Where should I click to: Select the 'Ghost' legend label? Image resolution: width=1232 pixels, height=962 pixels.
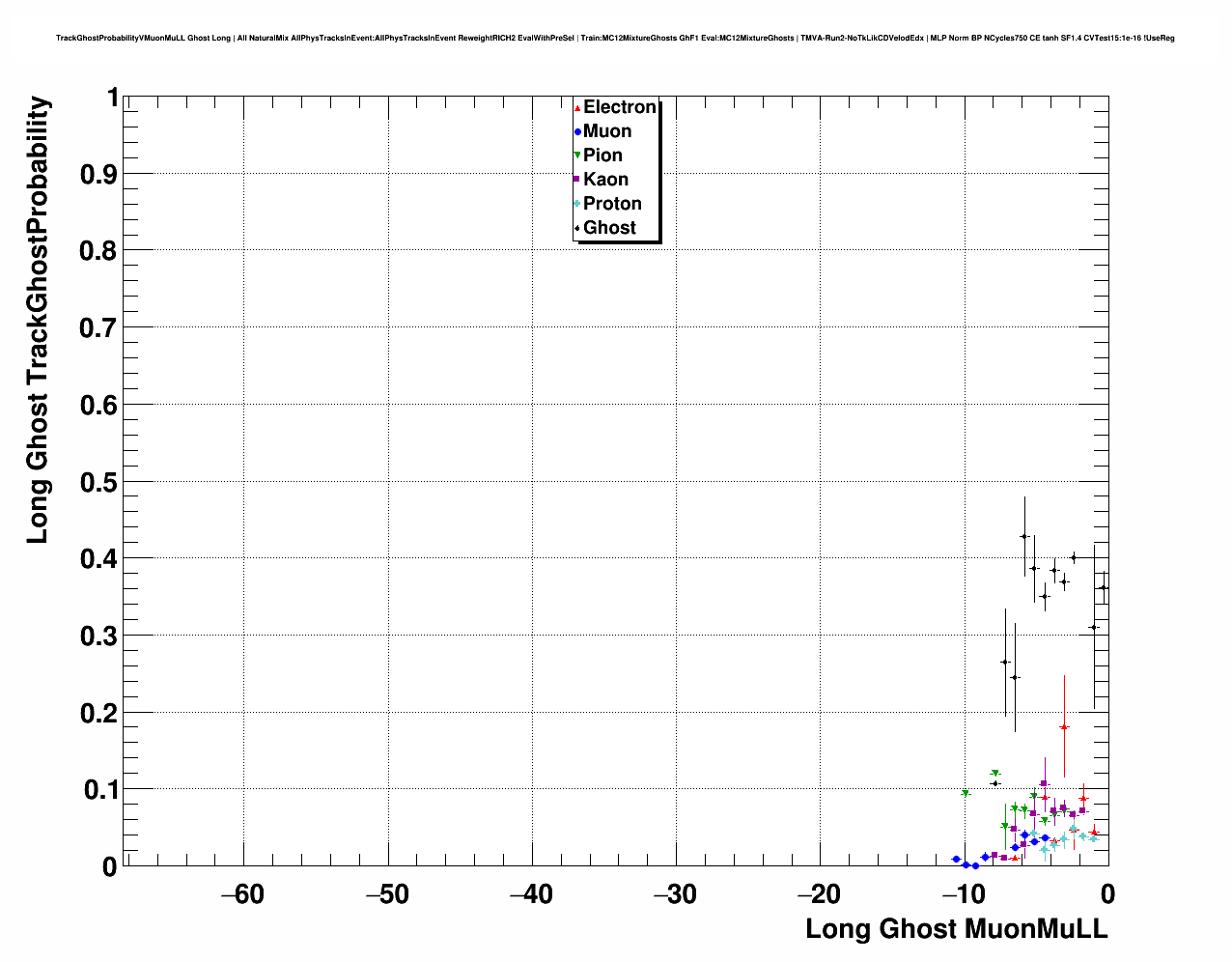click(609, 228)
